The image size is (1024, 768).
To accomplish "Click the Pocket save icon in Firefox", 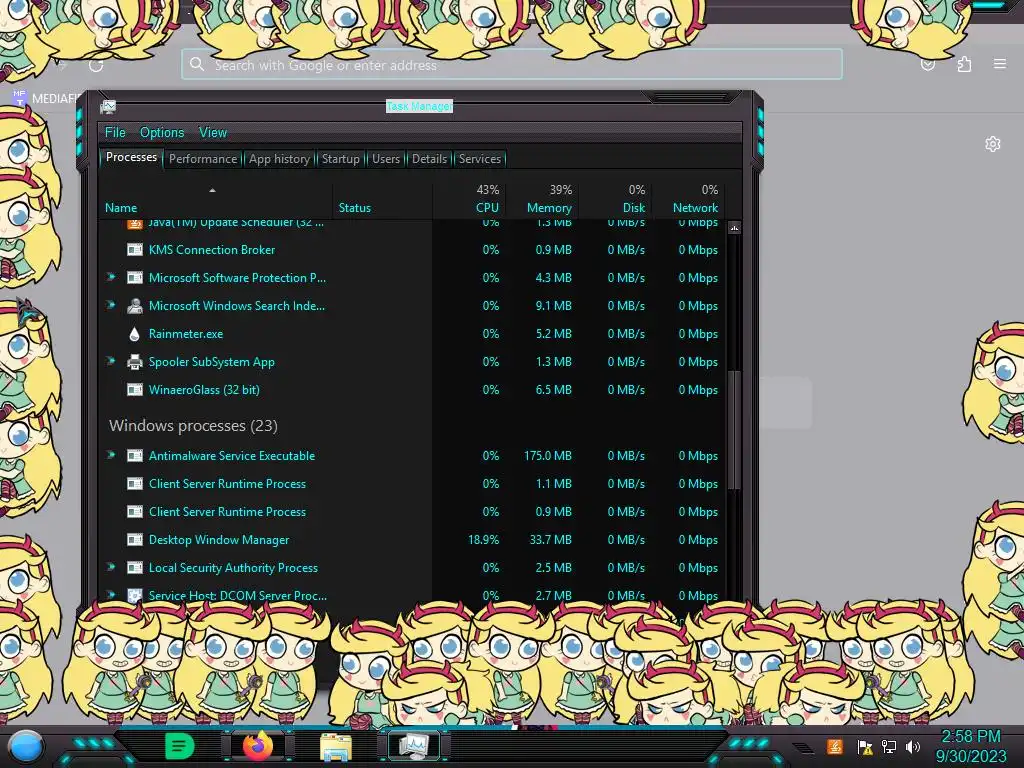I will click(x=928, y=64).
